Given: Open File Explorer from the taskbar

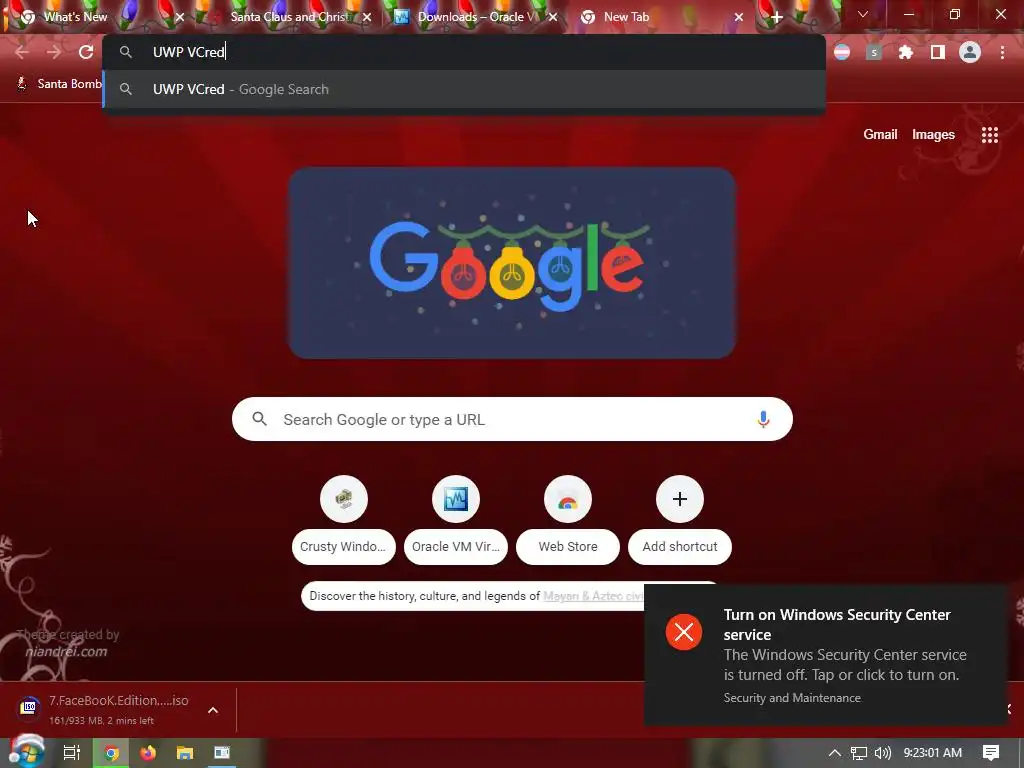Looking at the screenshot, I should pos(185,753).
